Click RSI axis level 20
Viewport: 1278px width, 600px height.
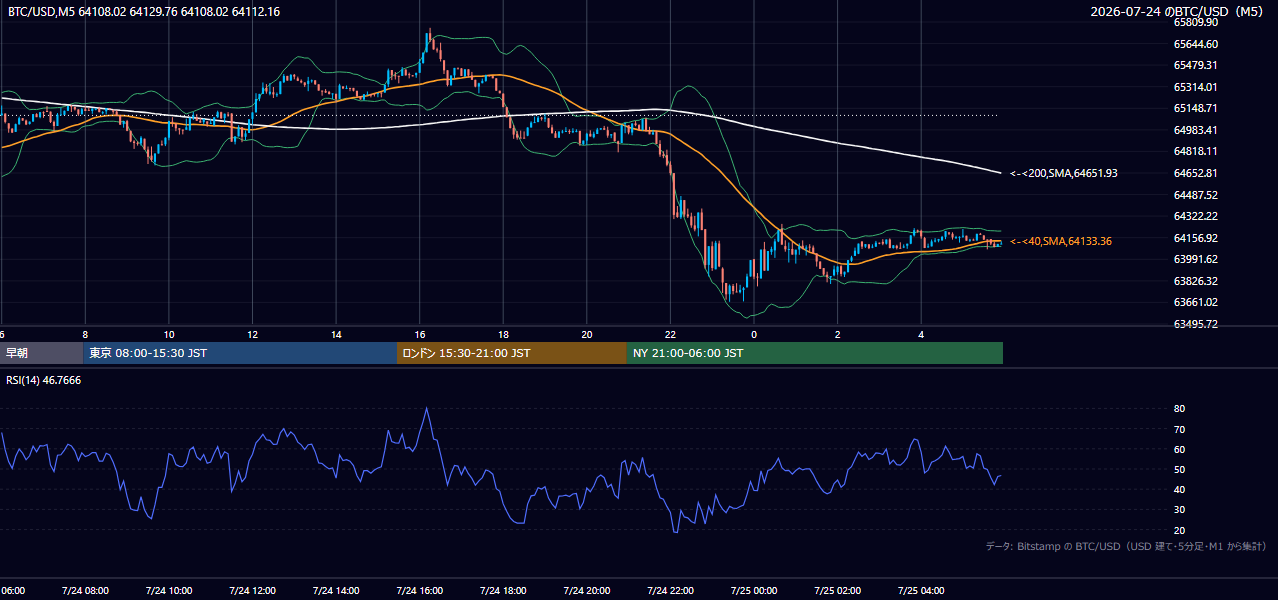(x=1179, y=530)
